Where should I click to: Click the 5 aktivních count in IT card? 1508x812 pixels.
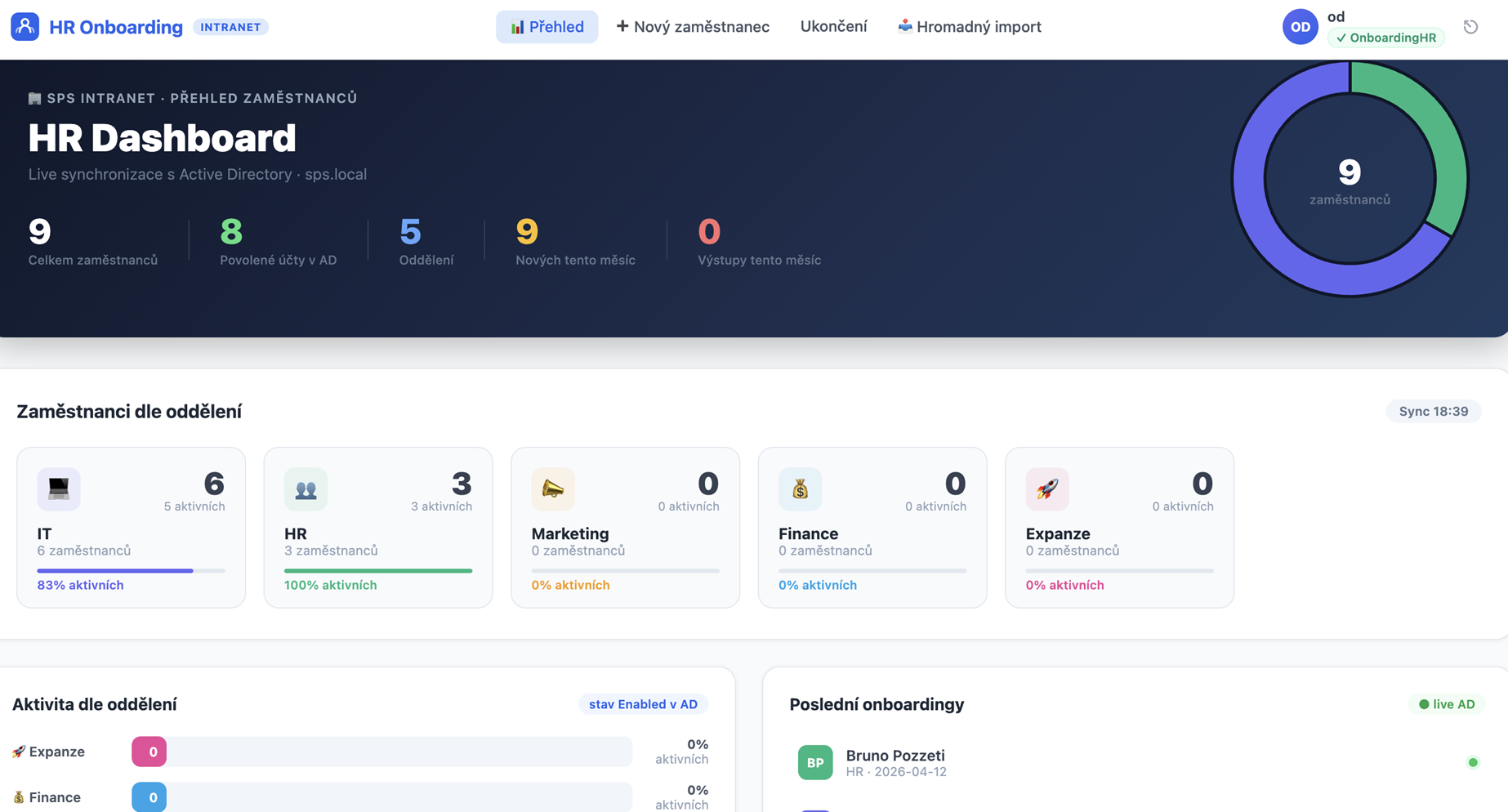[x=194, y=506]
